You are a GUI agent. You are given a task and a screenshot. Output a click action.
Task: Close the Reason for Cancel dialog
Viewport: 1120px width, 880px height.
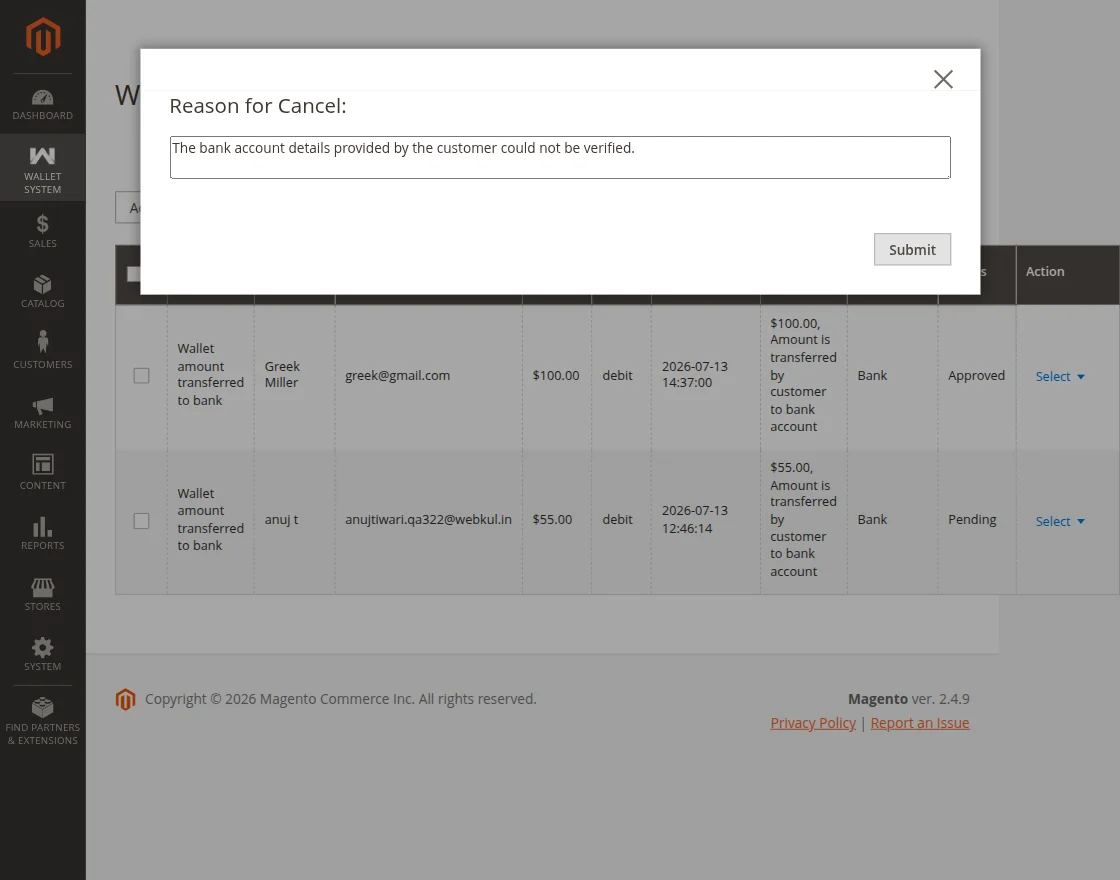tap(943, 79)
